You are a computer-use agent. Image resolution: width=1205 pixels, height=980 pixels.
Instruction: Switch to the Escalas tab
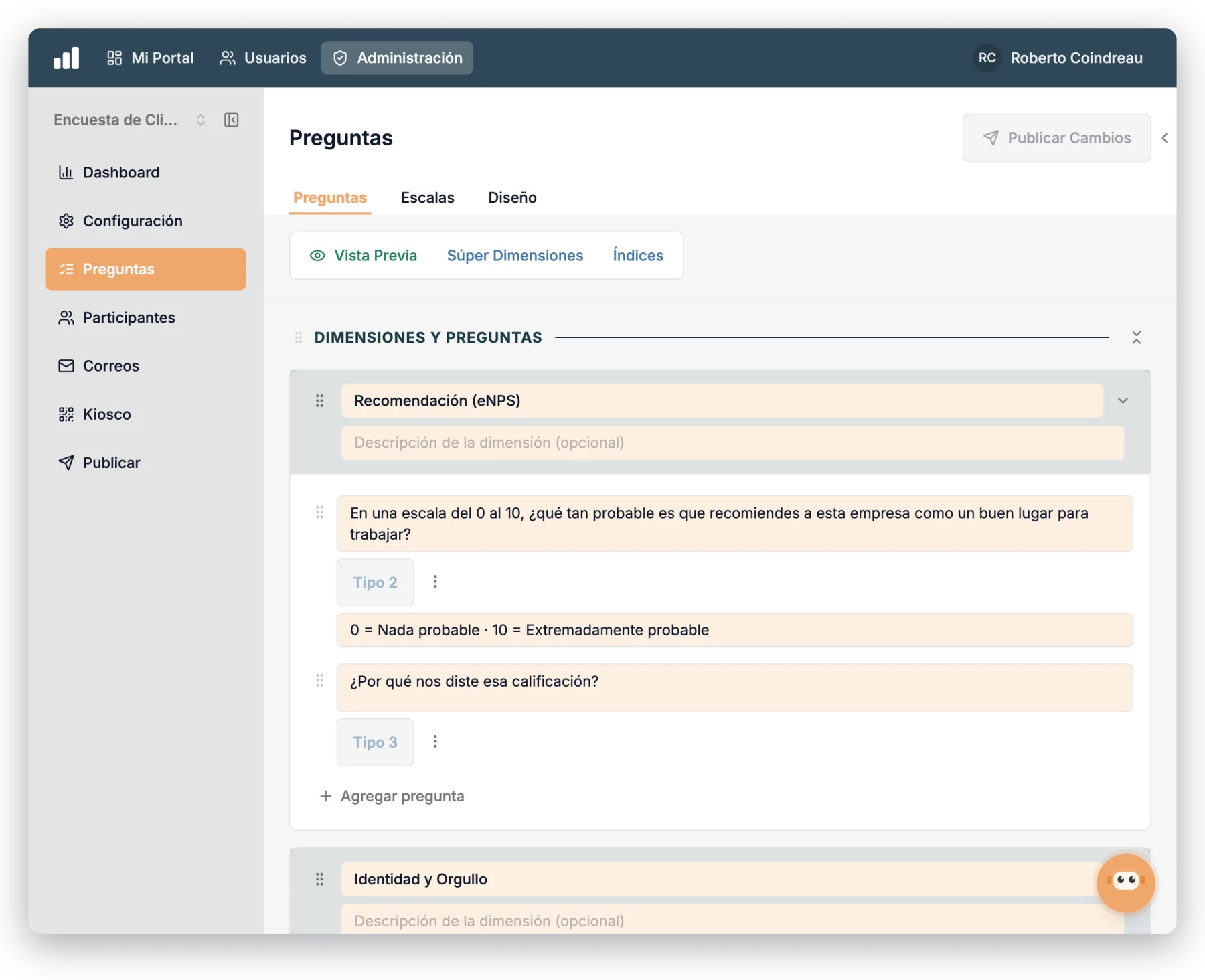pos(427,198)
